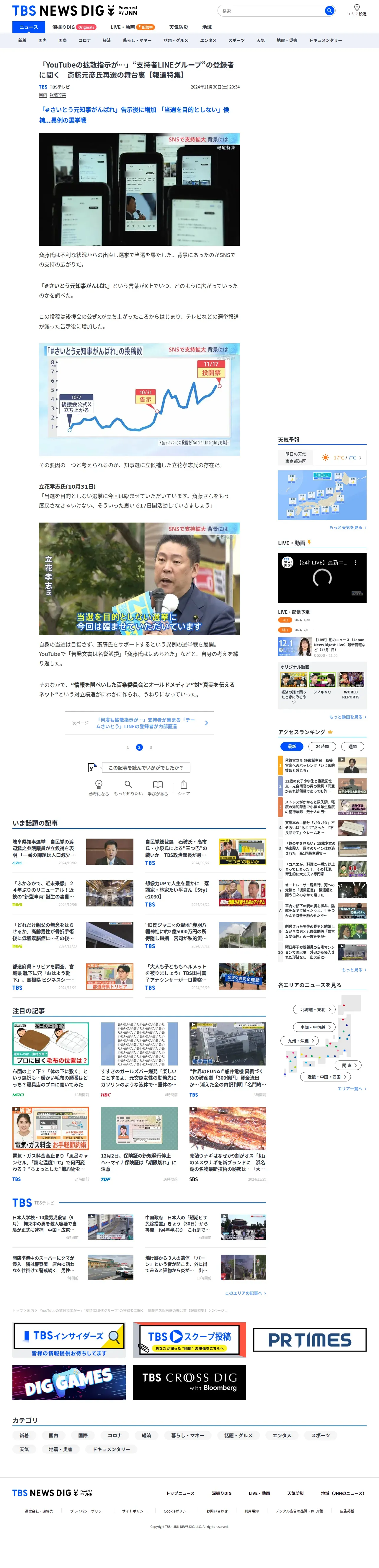Image resolution: width=379 pixels, height=1568 pixels.
Task: Click 地震・災害 category pill at bottom
Action: (x=60, y=1449)
